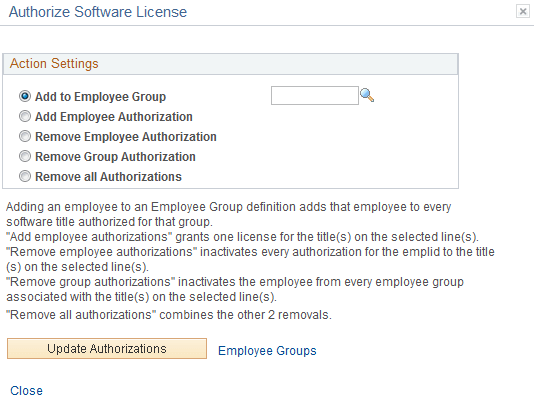Open the Employee Groups link
This screenshot has width=534, height=405.
tap(267, 351)
